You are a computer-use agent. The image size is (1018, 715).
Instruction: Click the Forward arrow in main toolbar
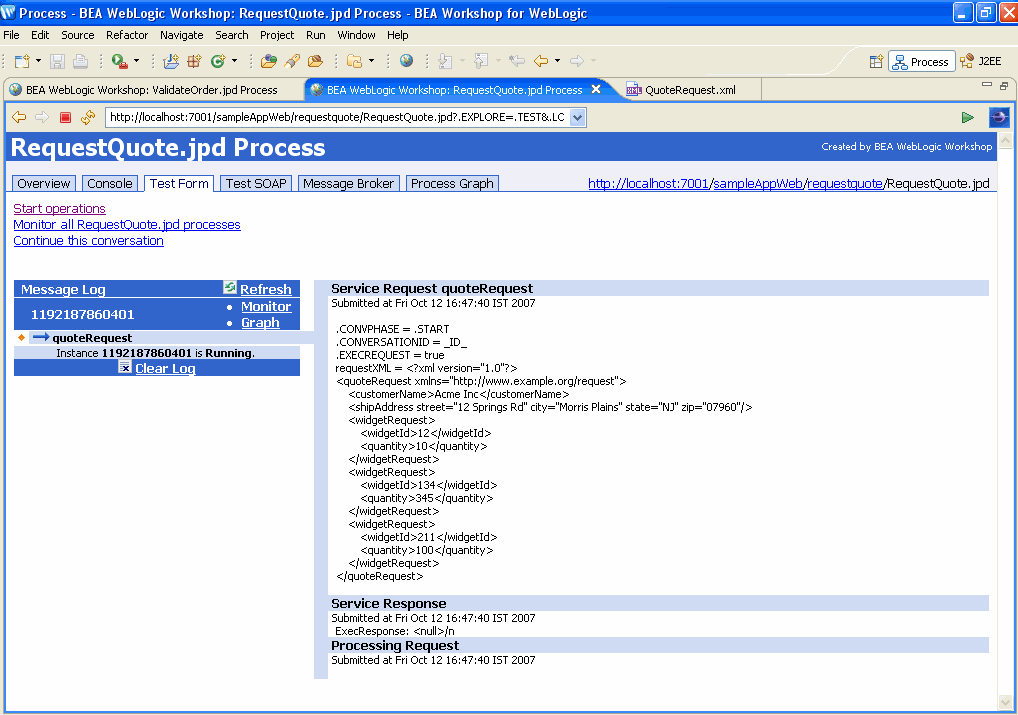577,61
